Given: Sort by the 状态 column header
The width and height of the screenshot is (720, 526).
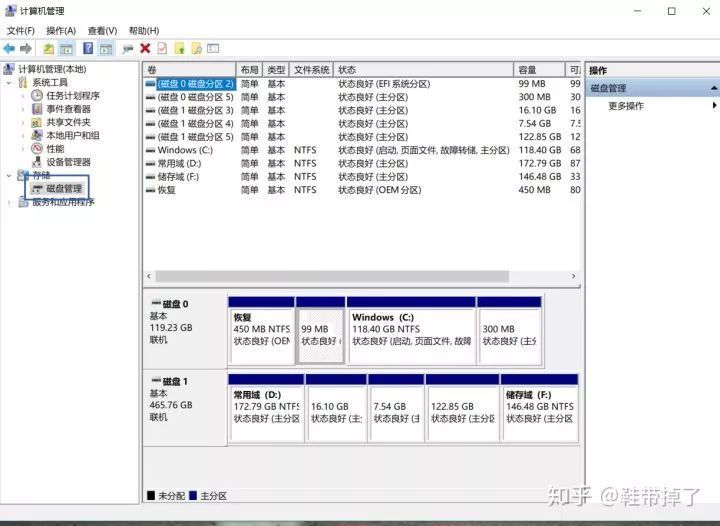Looking at the screenshot, I should tap(423, 70).
